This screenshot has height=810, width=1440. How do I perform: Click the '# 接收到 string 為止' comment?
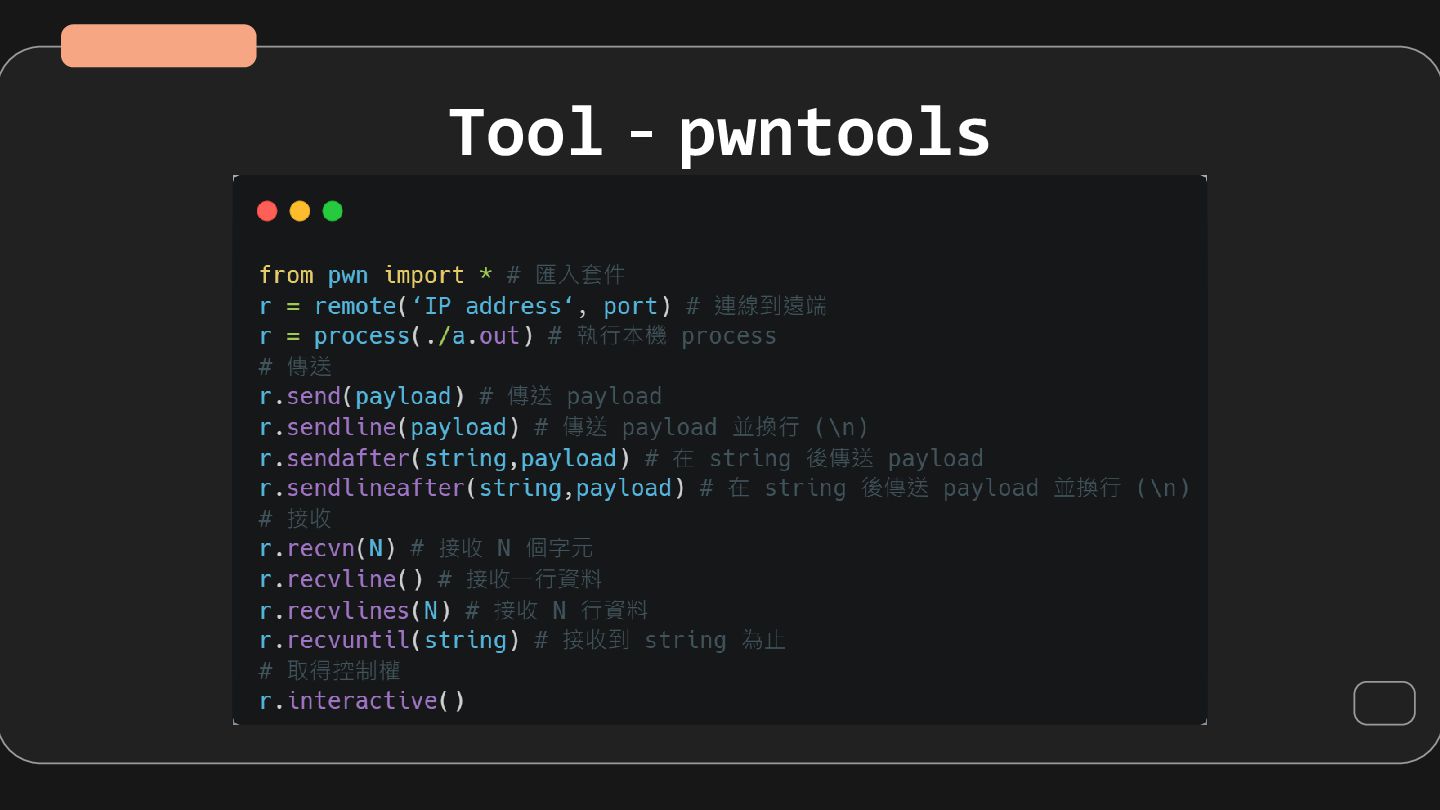661,640
